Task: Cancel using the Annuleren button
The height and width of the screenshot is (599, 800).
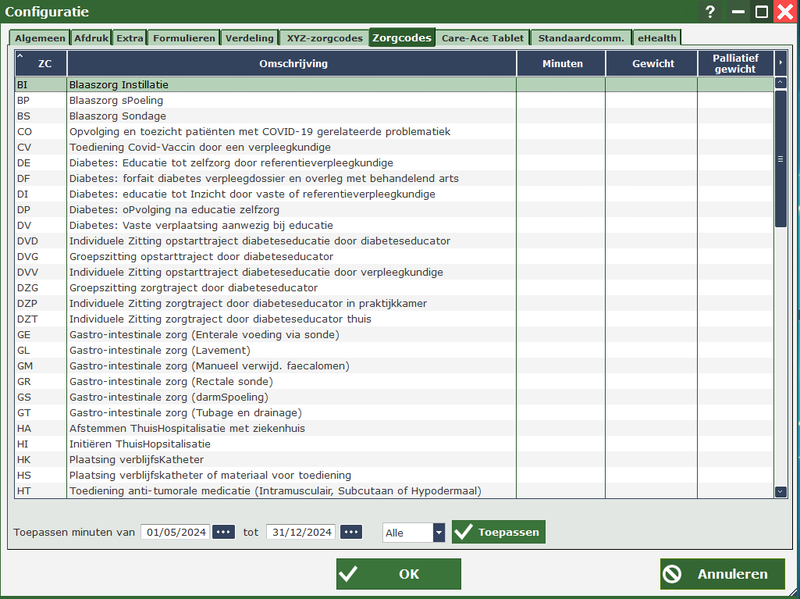Action: coord(721,574)
